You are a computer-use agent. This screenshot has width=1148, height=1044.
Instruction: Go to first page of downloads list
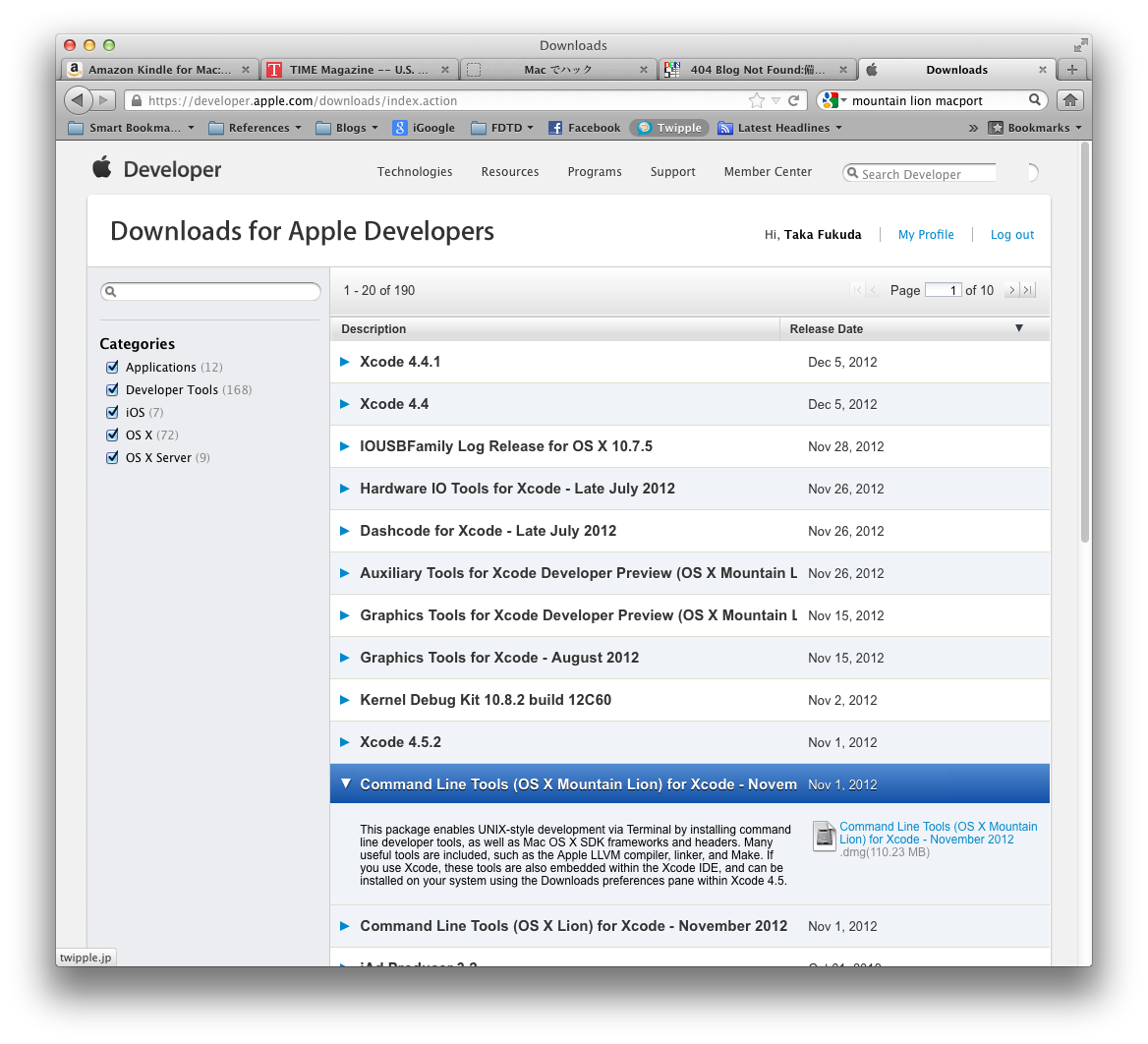pos(857,290)
